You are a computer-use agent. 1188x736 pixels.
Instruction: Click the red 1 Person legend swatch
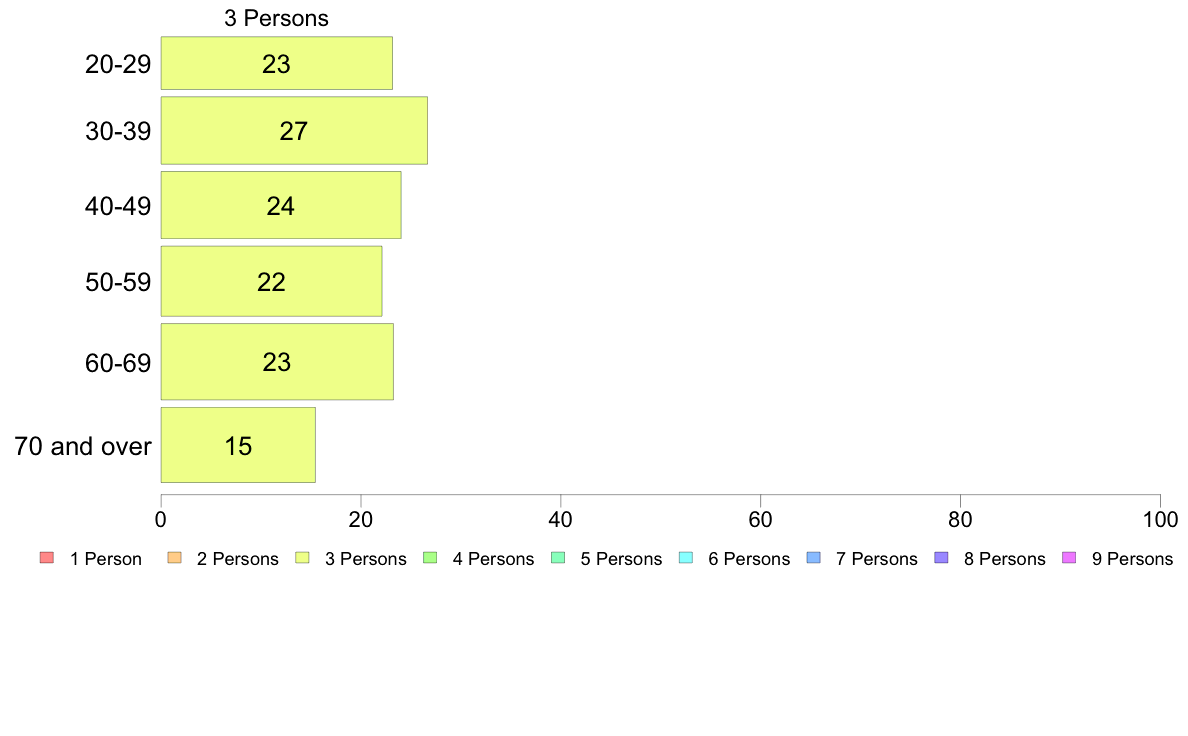(x=46, y=558)
